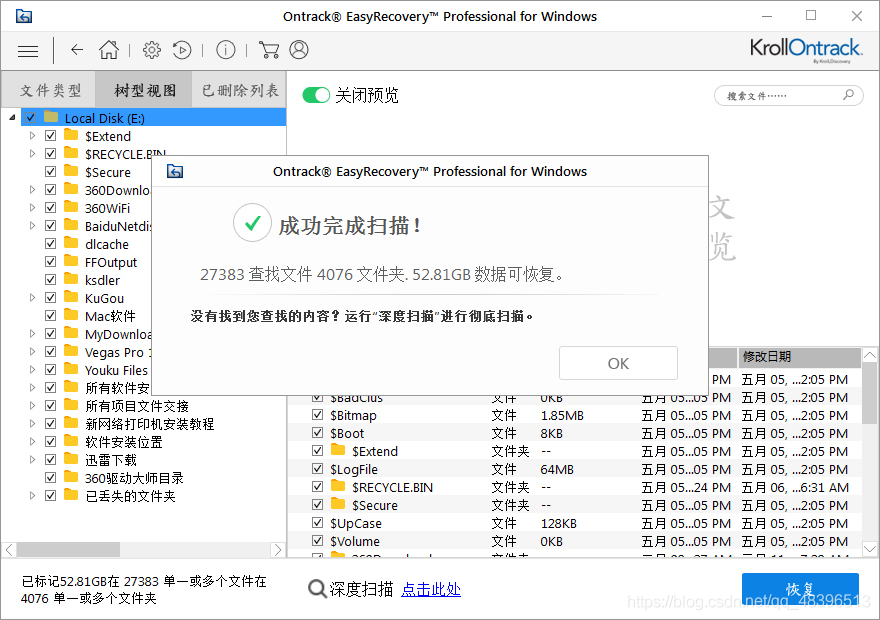Click the OK button on scan dialog
The width and height of the screenshot is (880, 620).
pyautogui.click(x=618, y=363)
